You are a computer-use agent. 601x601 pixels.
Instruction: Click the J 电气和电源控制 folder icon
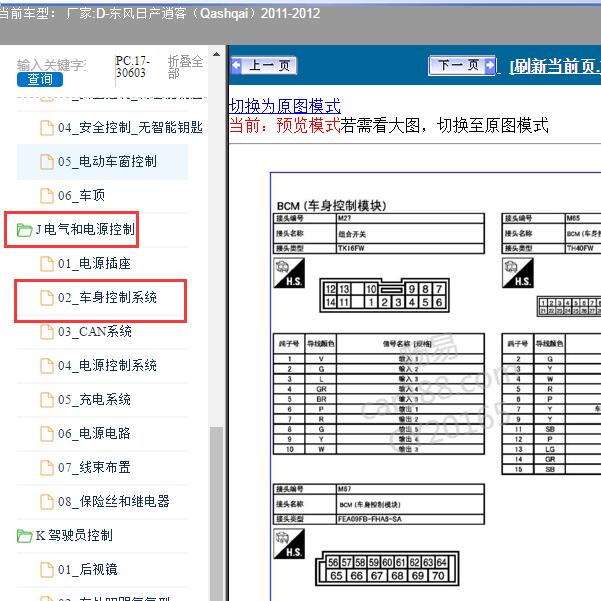(x=25, y=230)
